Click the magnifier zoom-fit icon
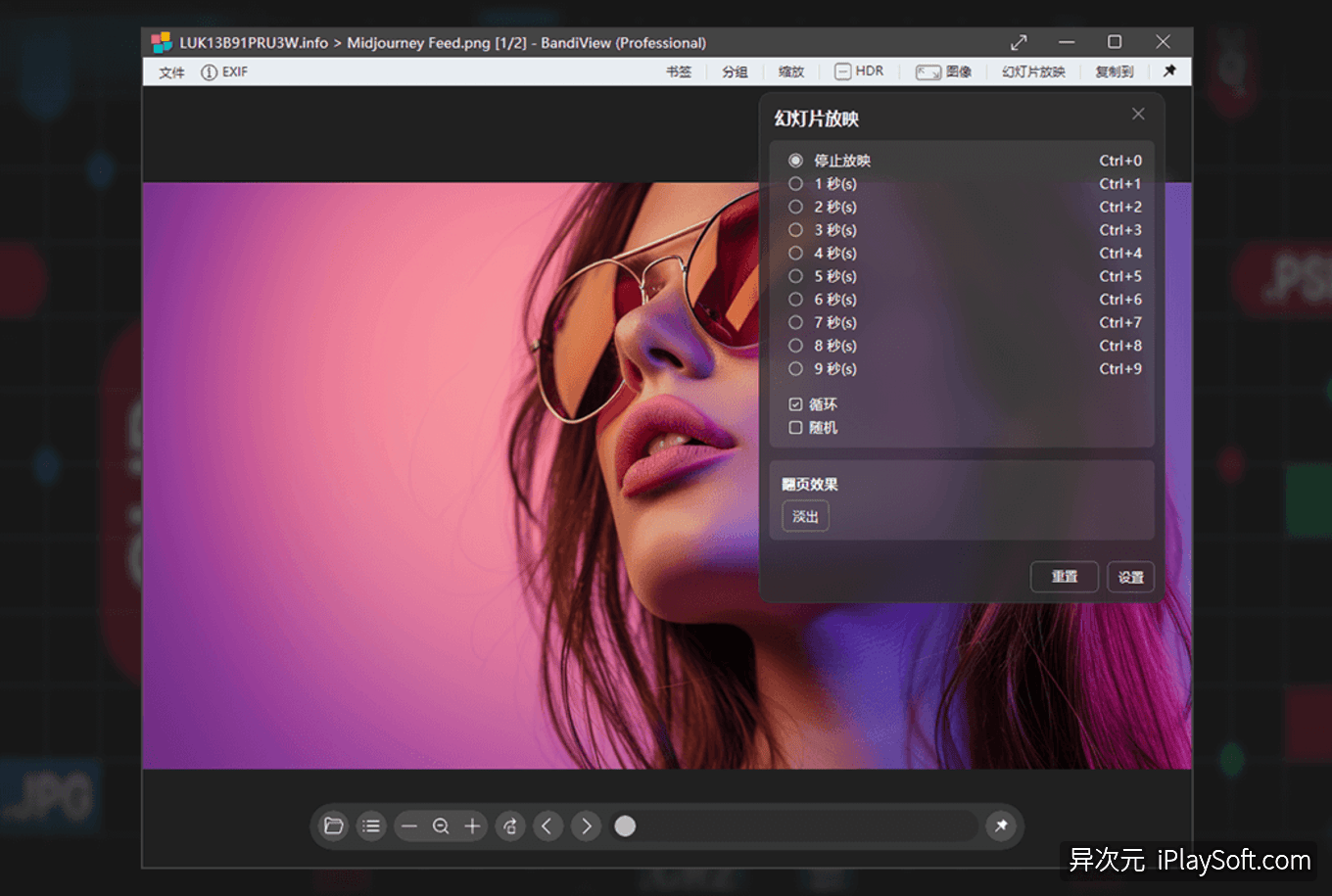 tap(441, 826)
